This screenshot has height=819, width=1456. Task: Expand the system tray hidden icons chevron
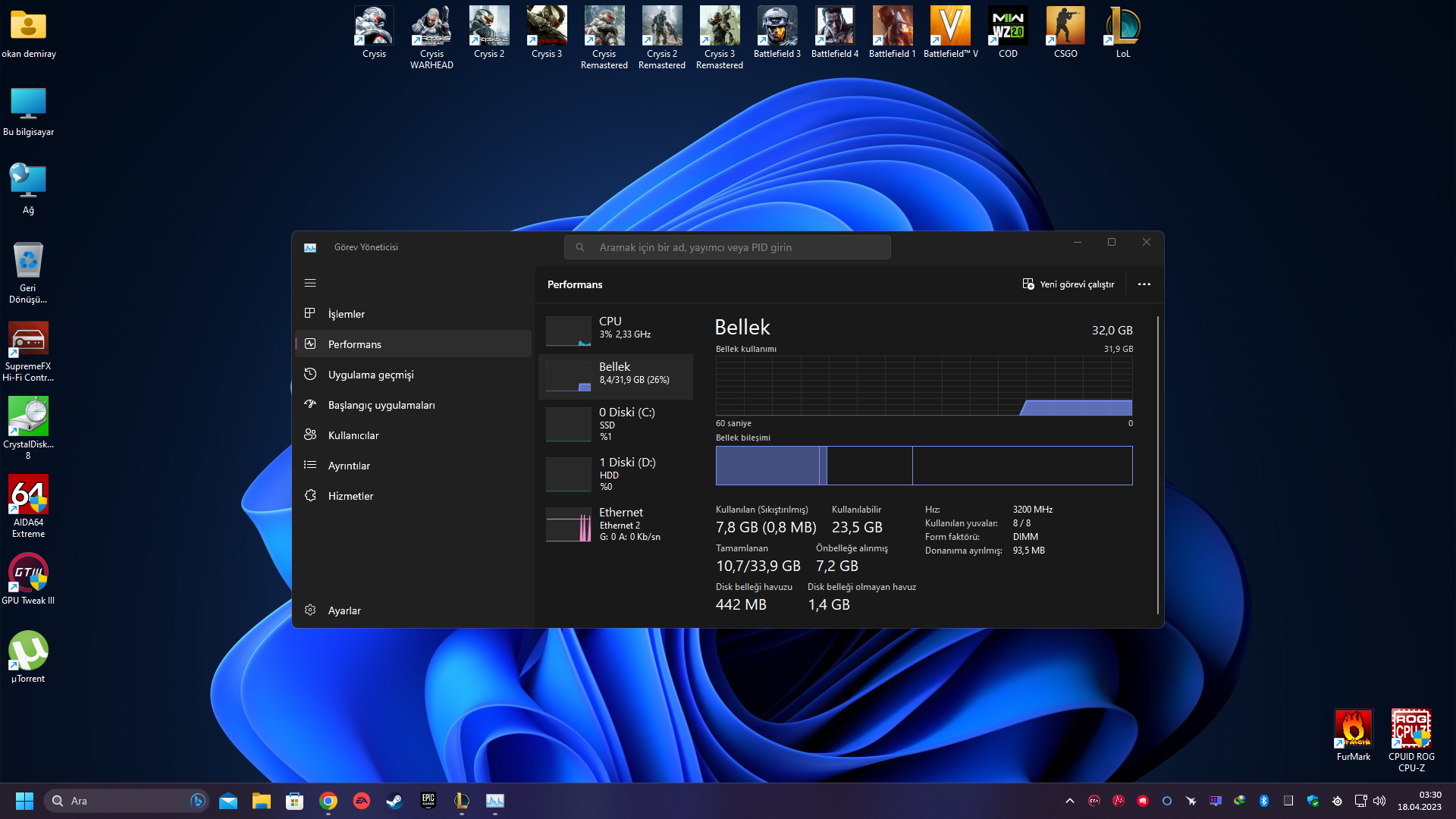click(1069, 801)
